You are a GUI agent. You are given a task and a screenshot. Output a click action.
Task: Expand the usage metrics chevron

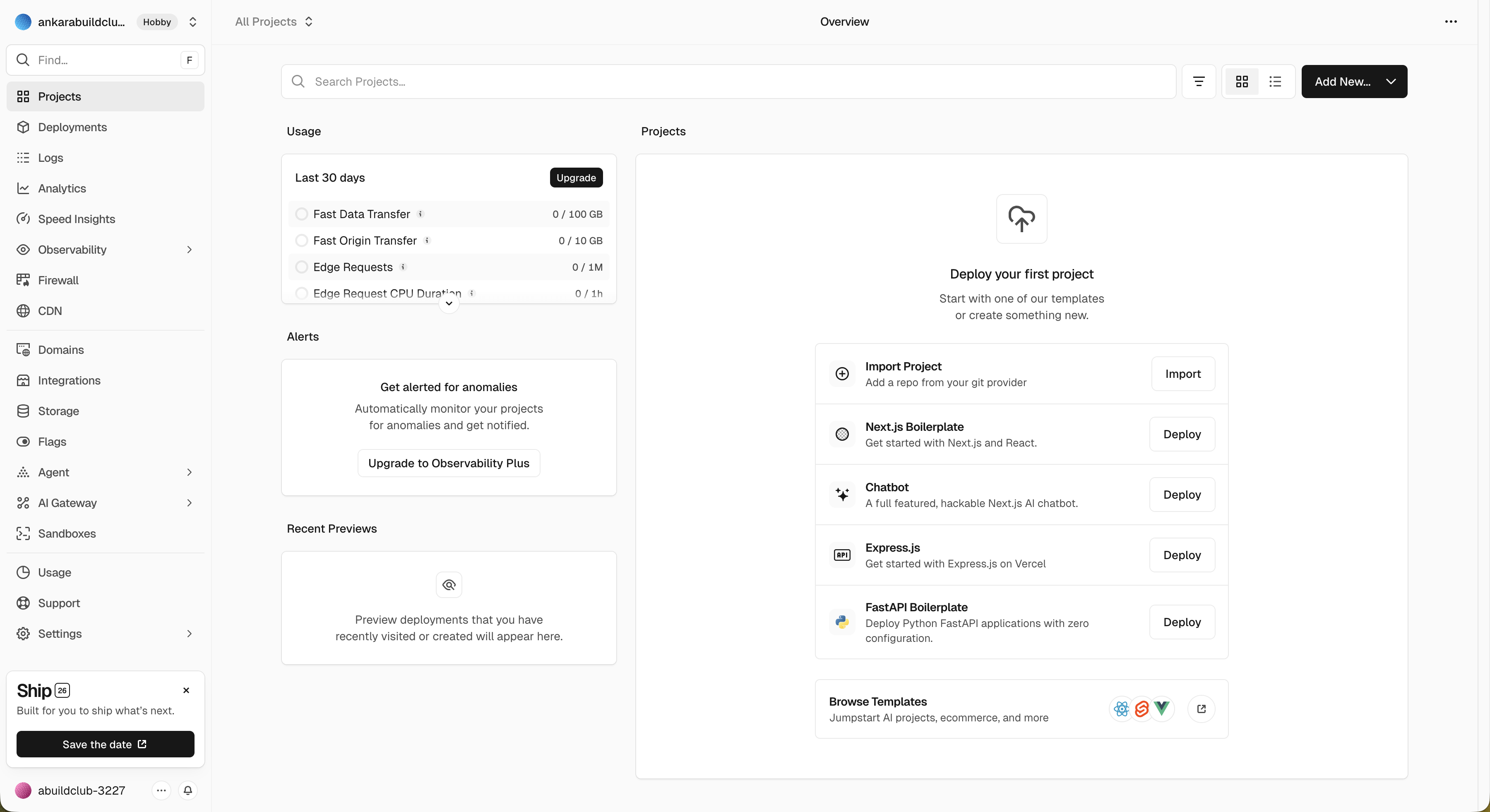(449, 303)
